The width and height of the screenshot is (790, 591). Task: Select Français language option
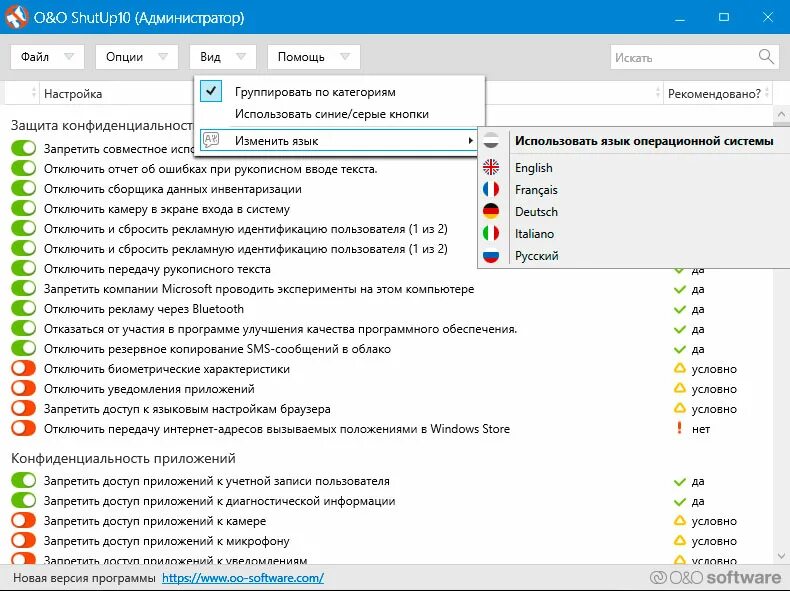(536, 189)
